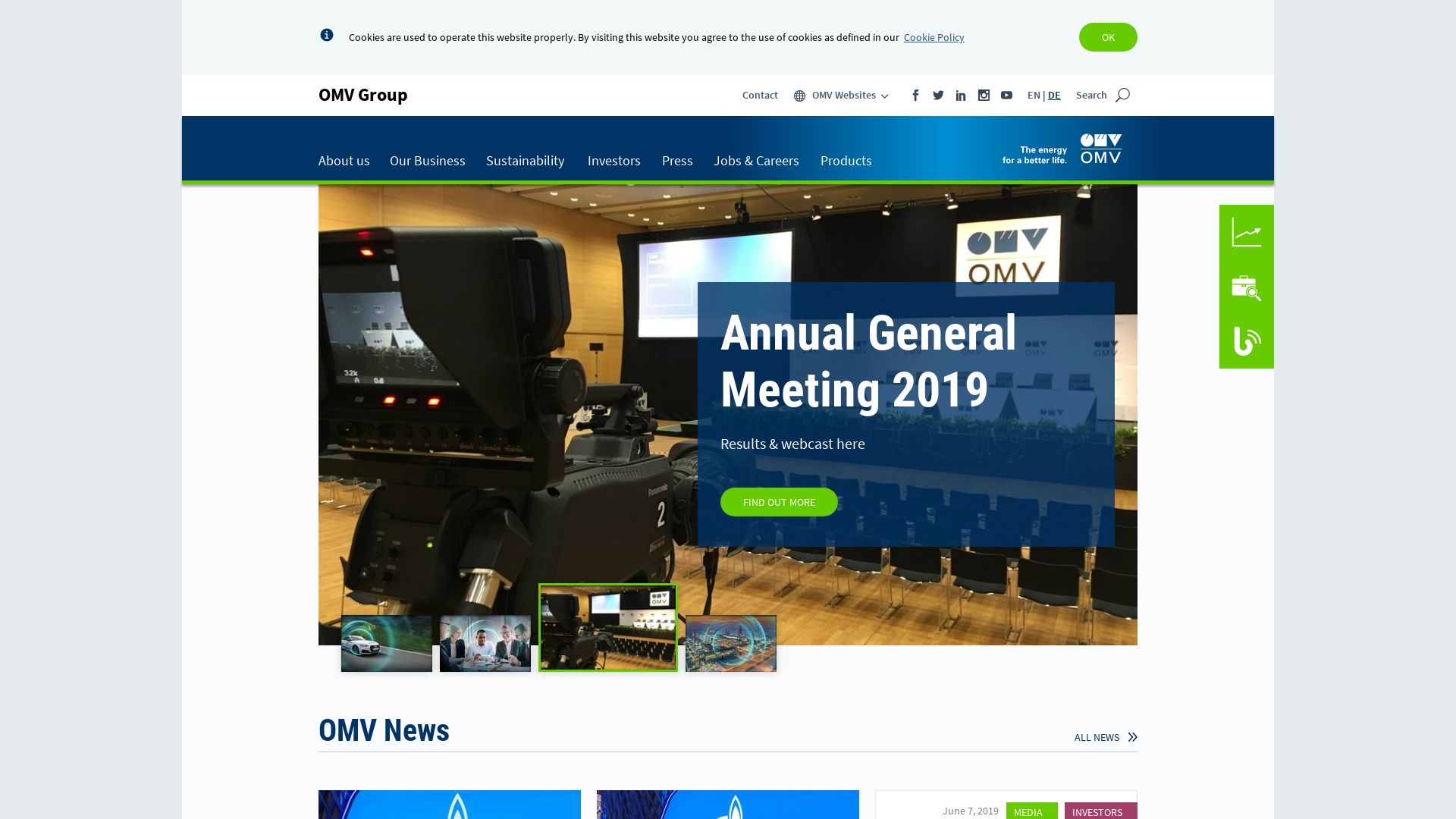This screenshot has height=819, width=1456.
Task: Switch language to DE
Action: click(1054, 96)
